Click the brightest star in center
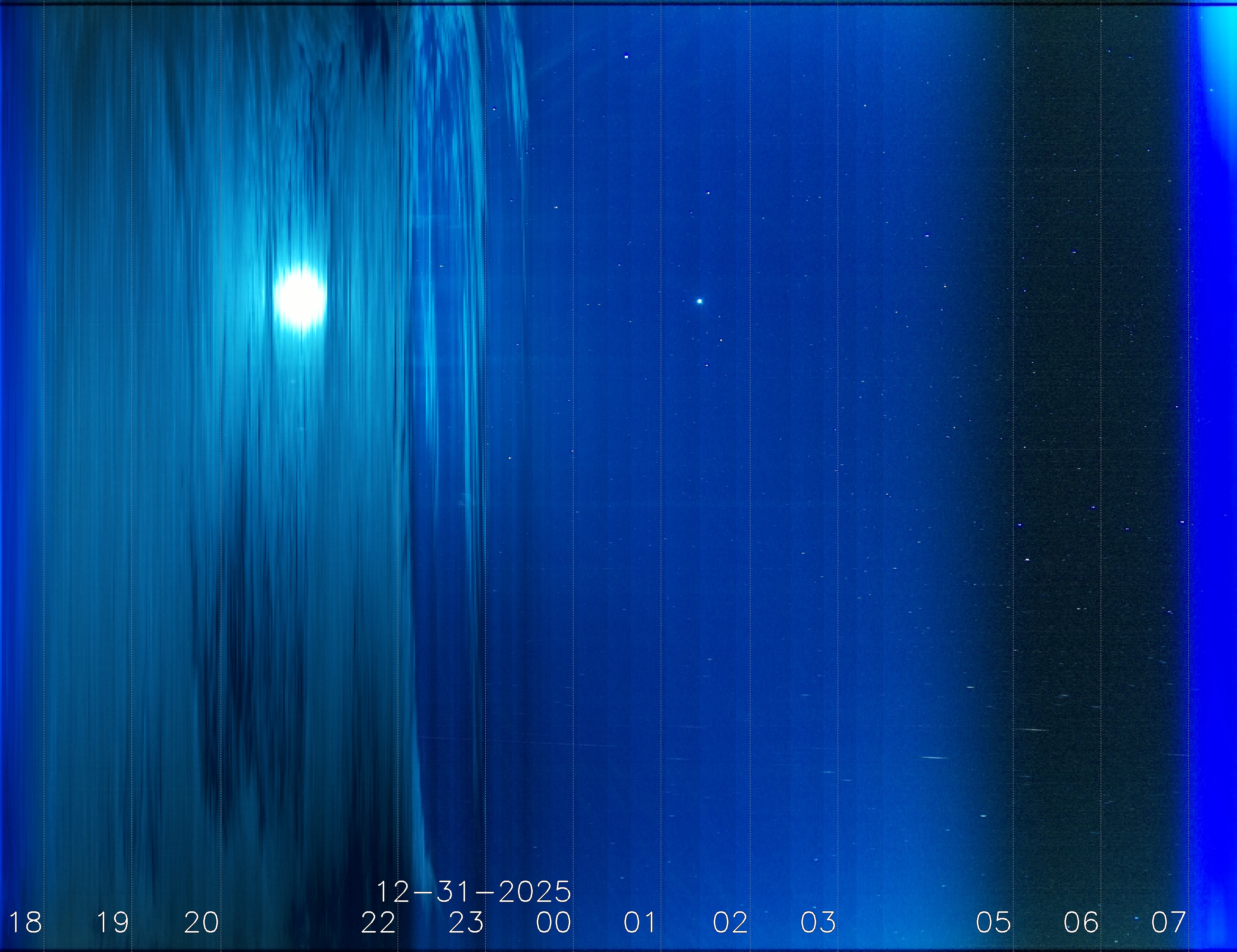1237x952 pixels. (700, 301)
